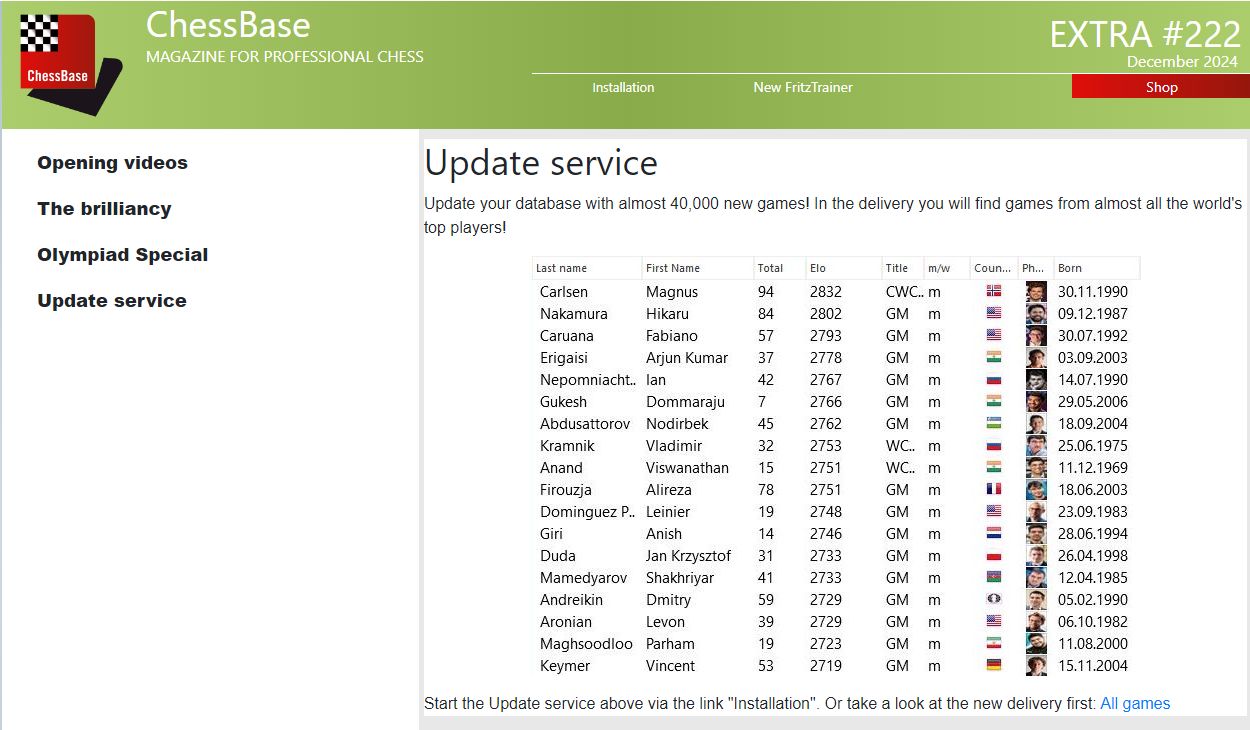This screenshot has width=1250, height=730.
Task: Click the Uzbek flag for Abdusattorov
Action: tap(993, 424)
